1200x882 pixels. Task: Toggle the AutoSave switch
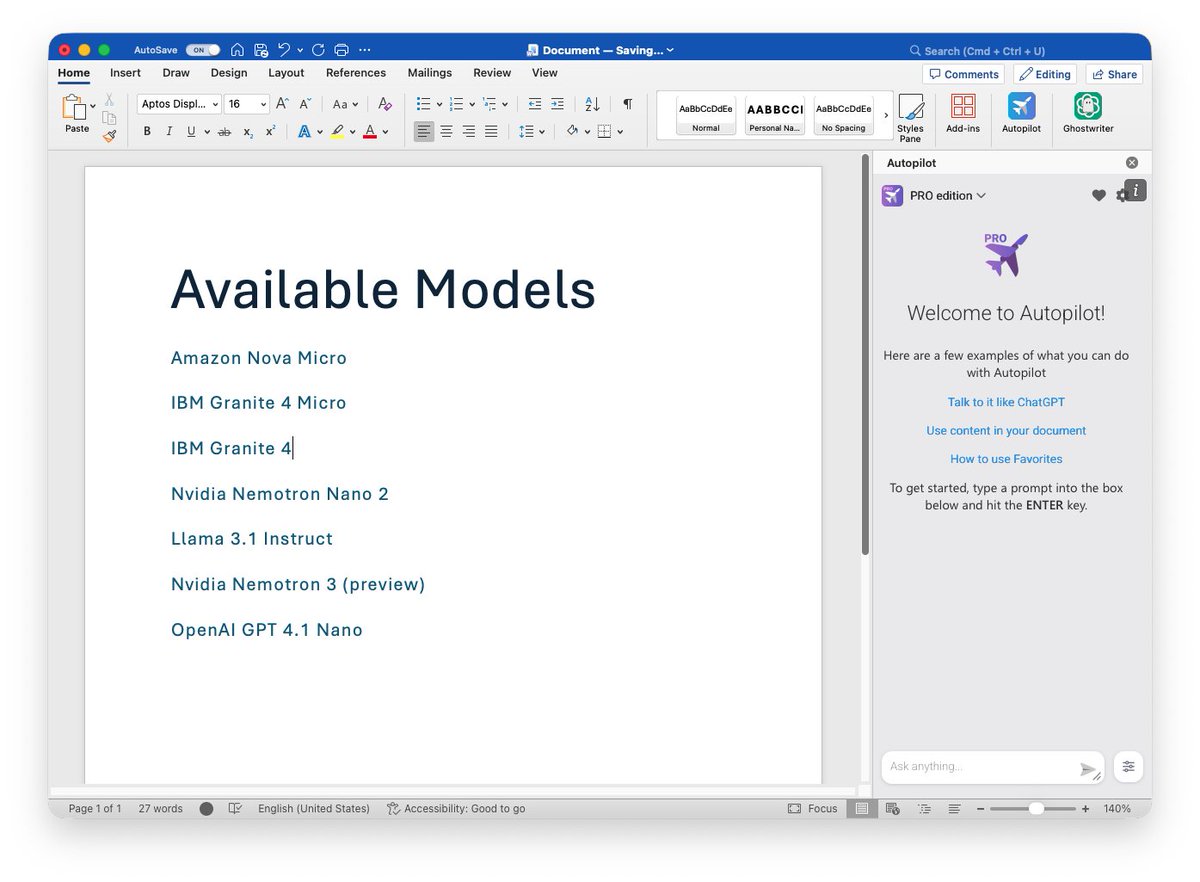[x=202, y=50]
